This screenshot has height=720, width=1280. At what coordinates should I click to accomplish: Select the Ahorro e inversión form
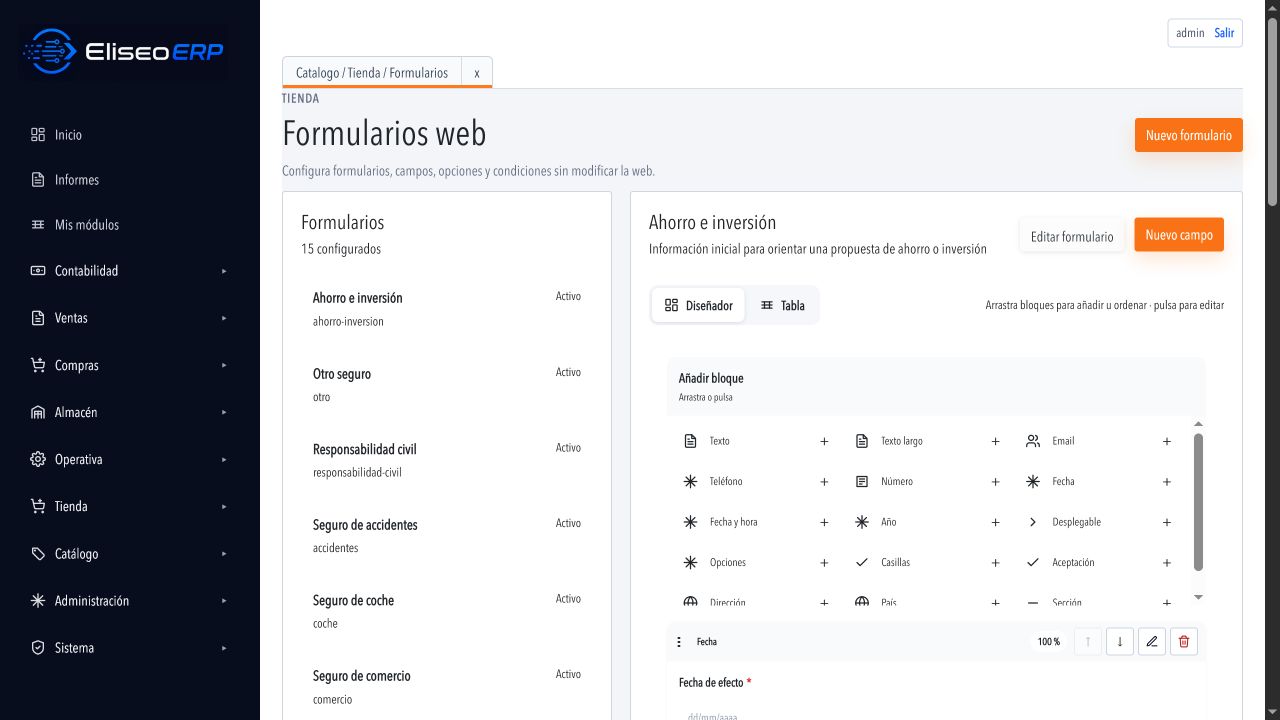(447, 309)
